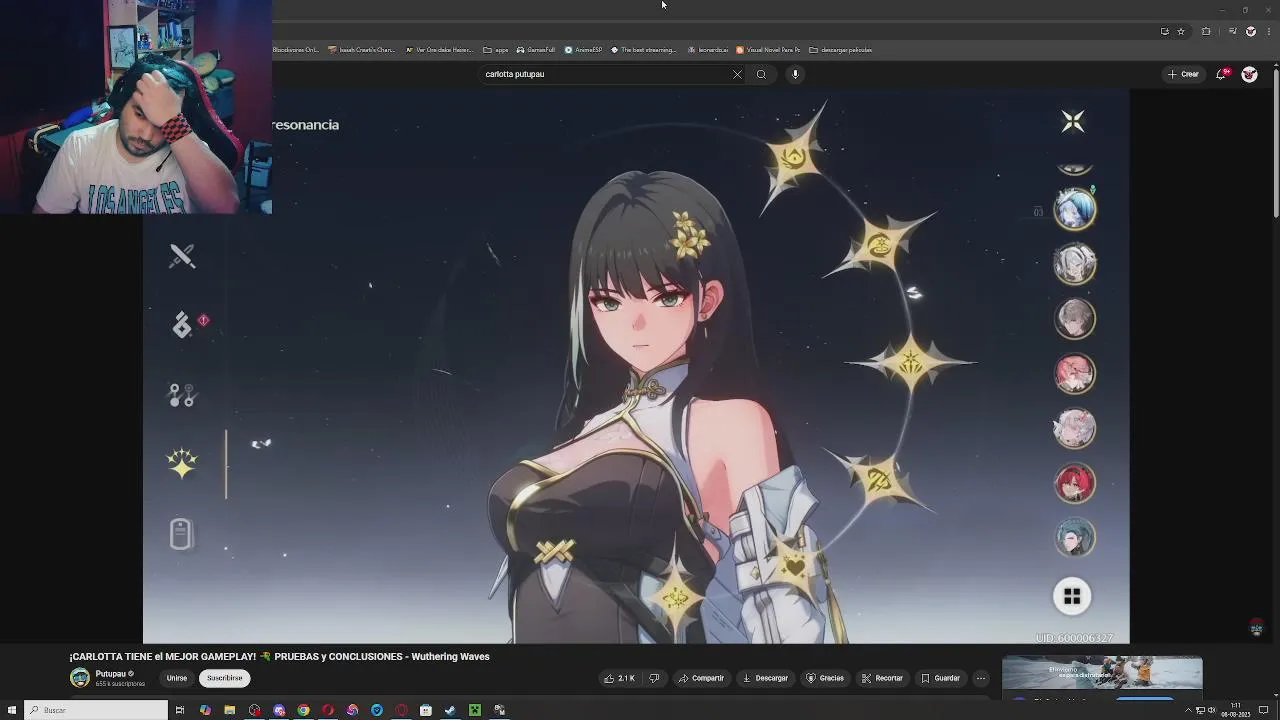Open the recommended video thumbnail at right
Image resolution: width=1280 pixels, height=720 pixels.
pos(1102,674)
